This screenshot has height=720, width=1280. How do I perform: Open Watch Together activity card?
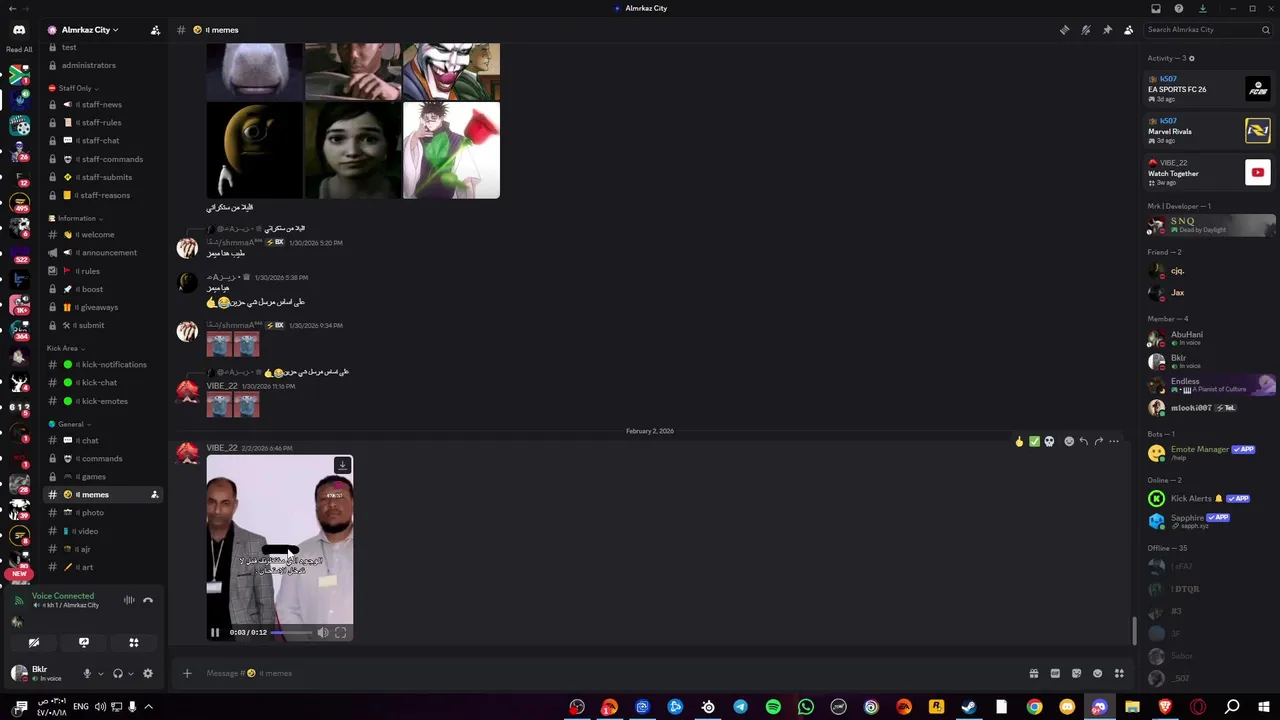(1209, 172)
